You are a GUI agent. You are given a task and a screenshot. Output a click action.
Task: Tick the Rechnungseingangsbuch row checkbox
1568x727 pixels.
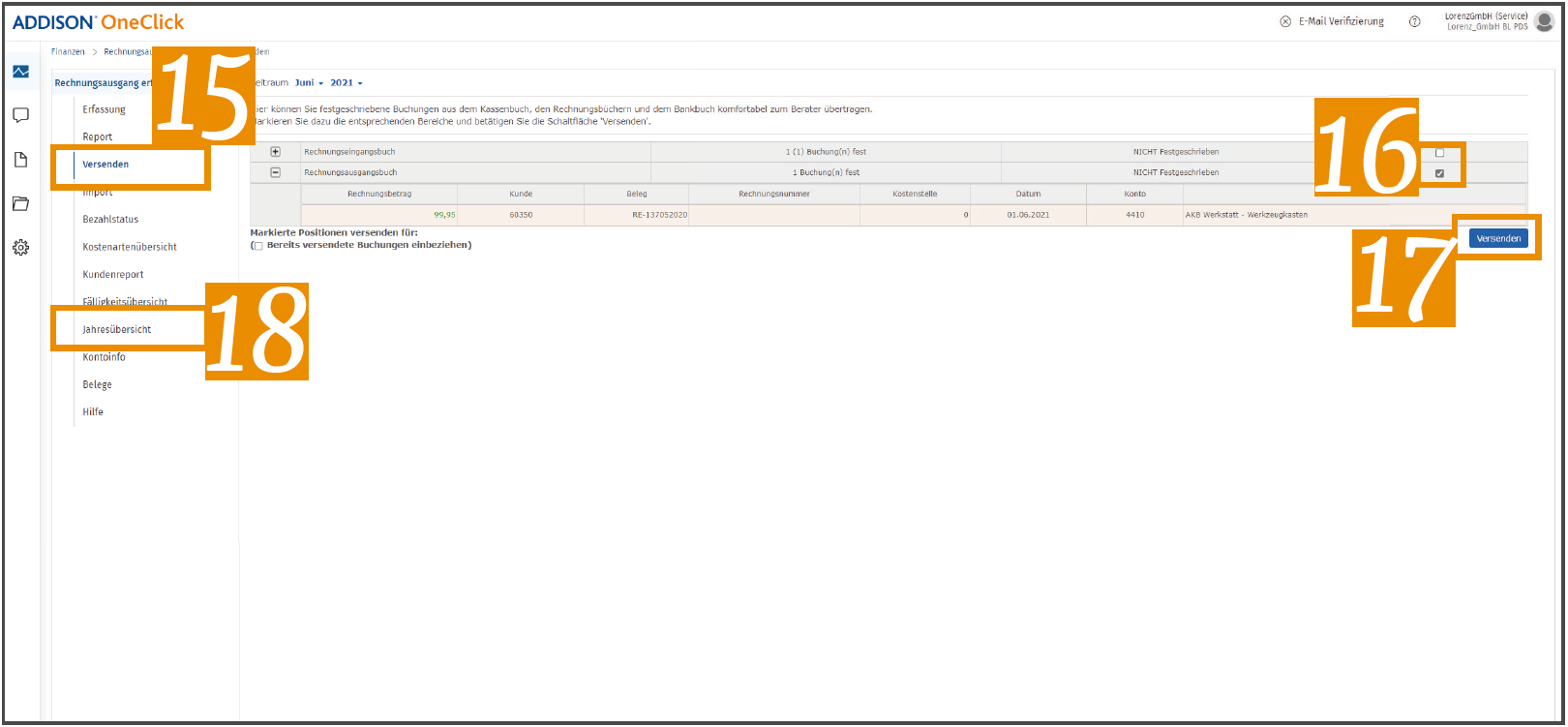(1439, 153)
